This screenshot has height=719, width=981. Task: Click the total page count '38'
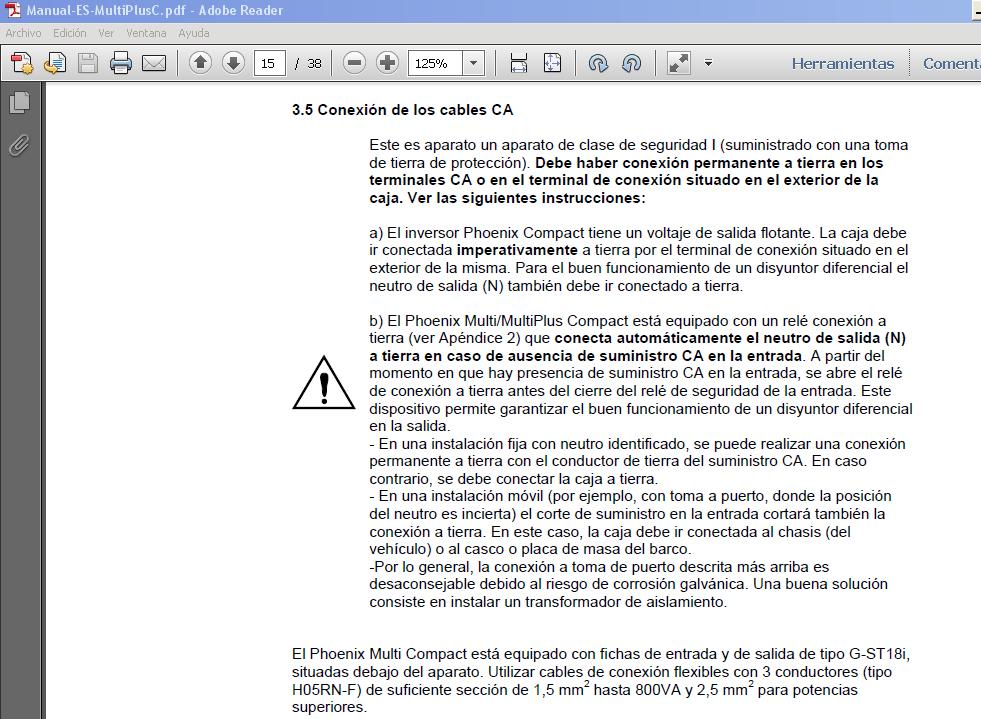314,63
